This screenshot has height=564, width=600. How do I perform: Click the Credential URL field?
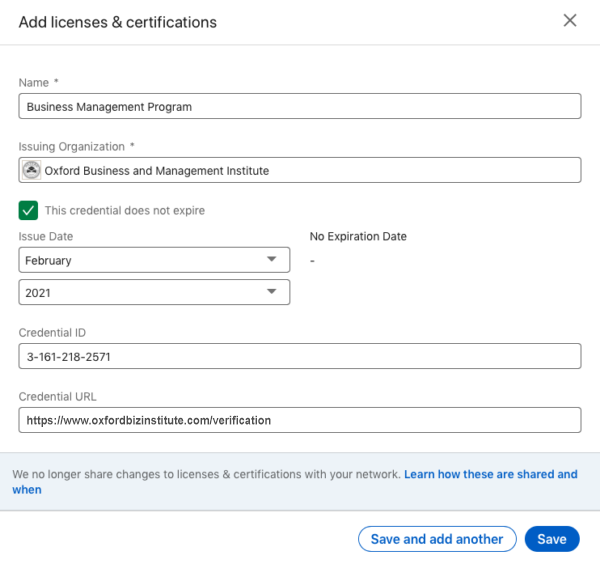[300, 420]
